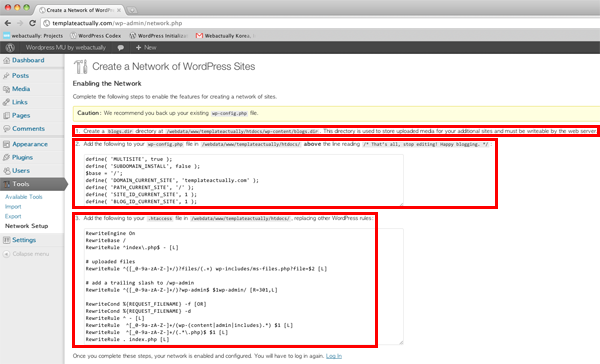The width and height of the screenshot is (600, 364).
Task: Click the site info icon in address bar
Action: click(47, 23)
